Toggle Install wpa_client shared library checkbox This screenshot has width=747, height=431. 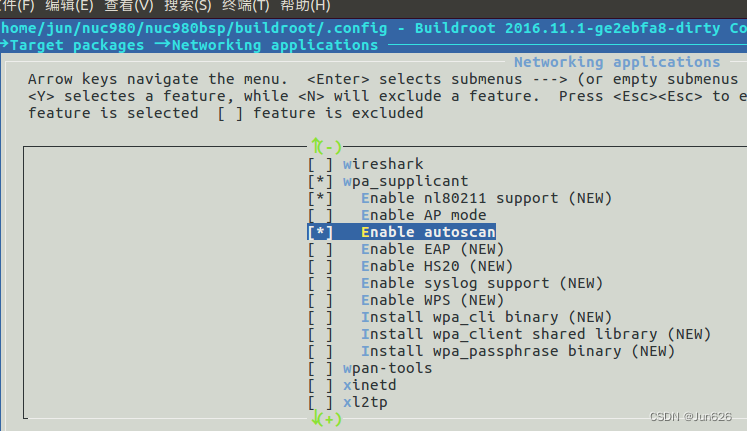point(320,334)
